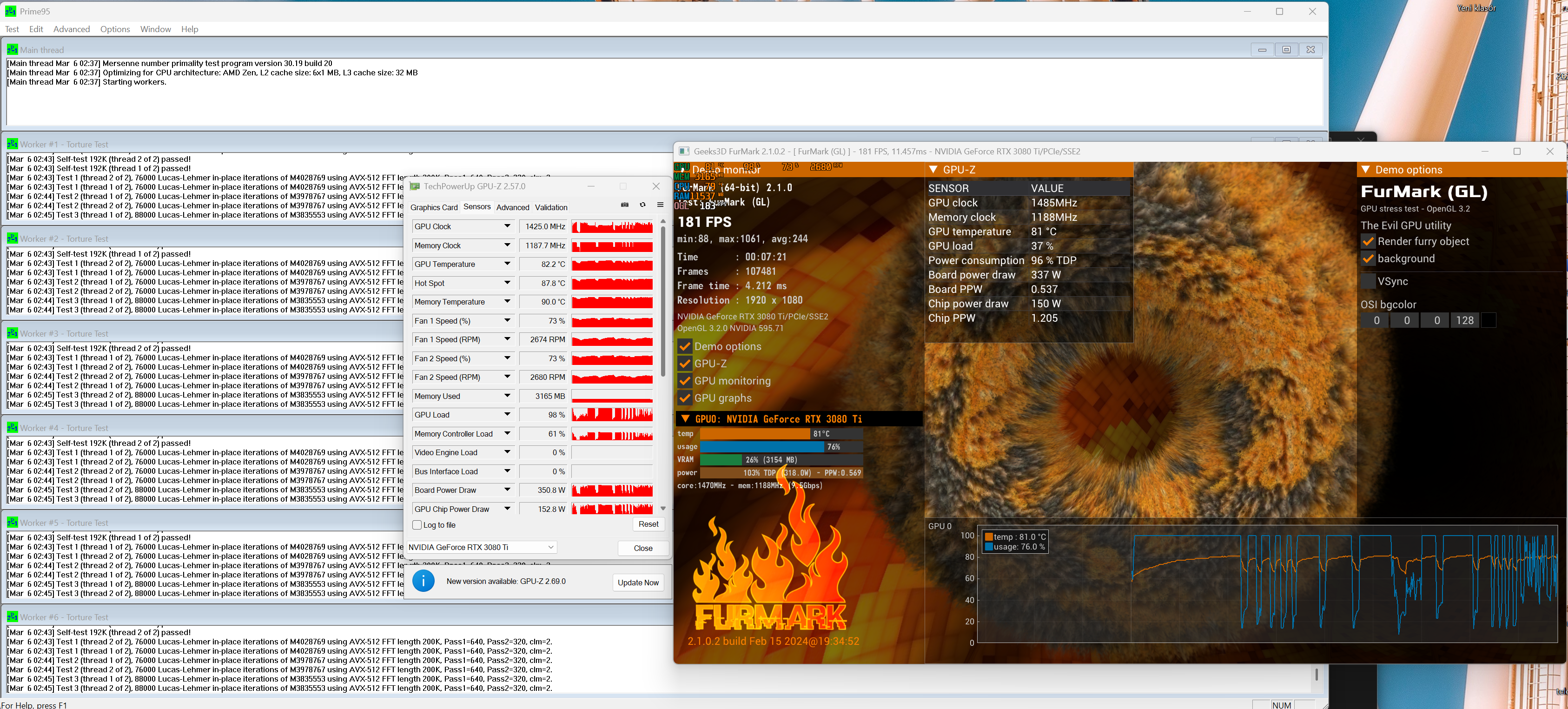Viewport: 1568px width, 709px height.
Task: Click the Worker #3 Torture Test icon
Action: [x=12, y=333]
